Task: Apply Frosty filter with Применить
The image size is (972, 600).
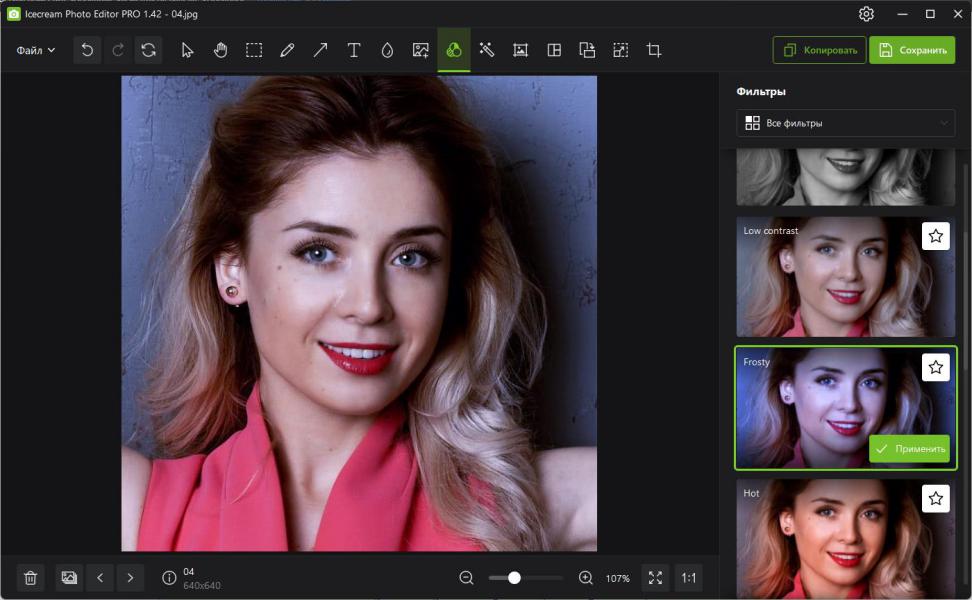Action: [x=909, y=449]
